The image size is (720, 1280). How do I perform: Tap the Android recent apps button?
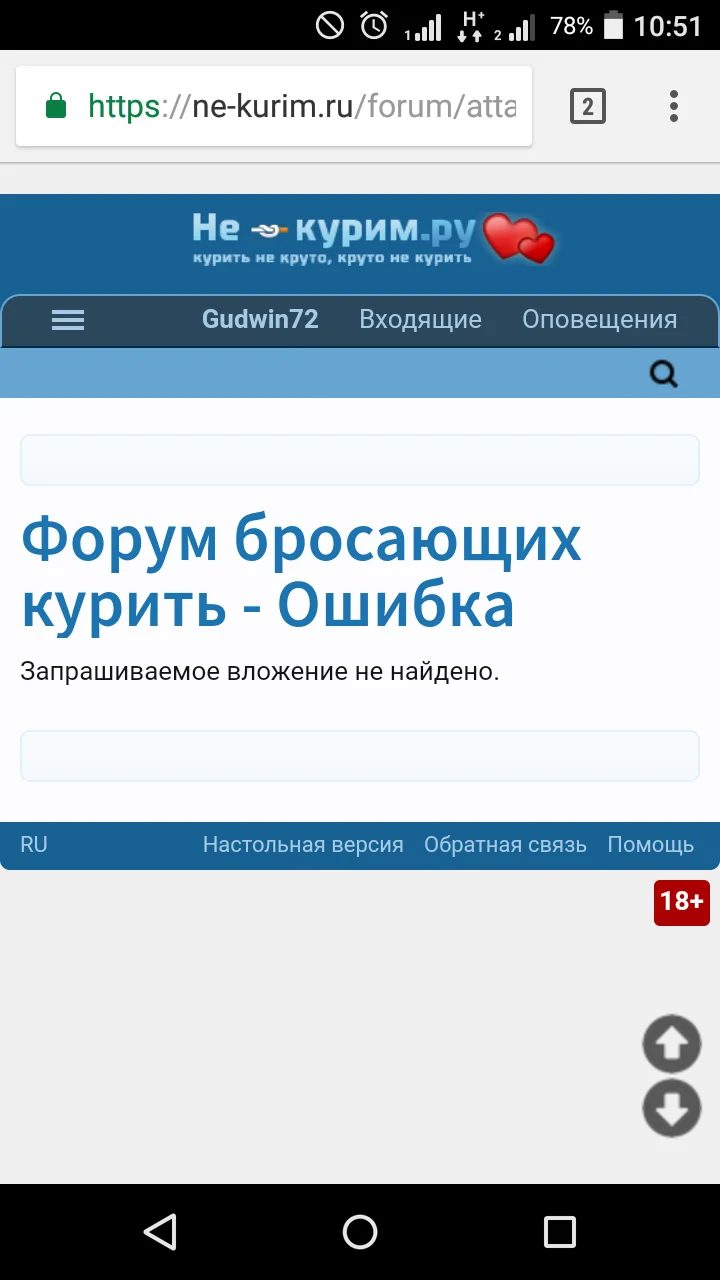click(x=560, y=1232)
